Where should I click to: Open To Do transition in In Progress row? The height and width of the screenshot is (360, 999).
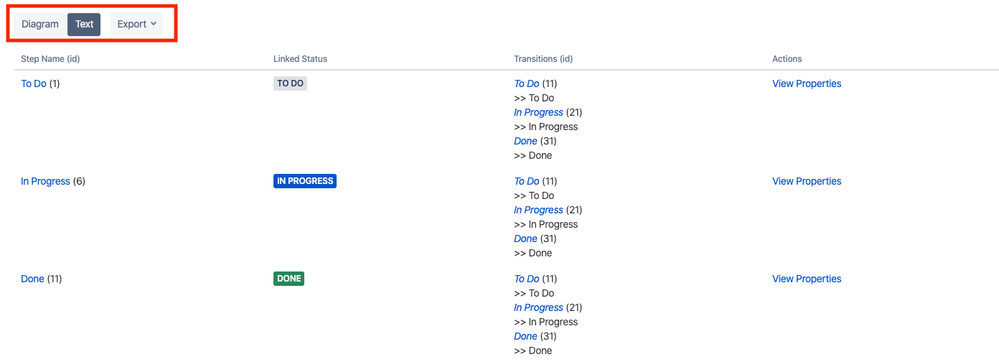pos(526,181)
